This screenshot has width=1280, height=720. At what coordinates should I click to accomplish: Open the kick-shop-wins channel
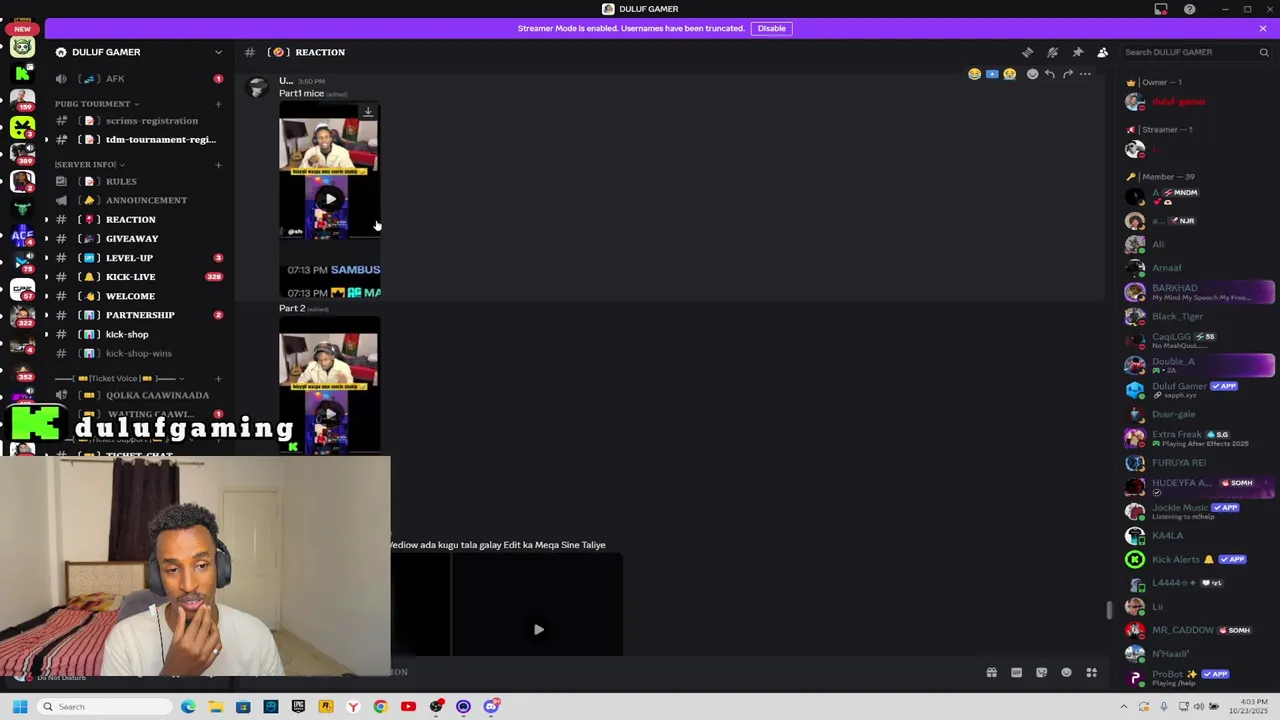pos(140,353)
